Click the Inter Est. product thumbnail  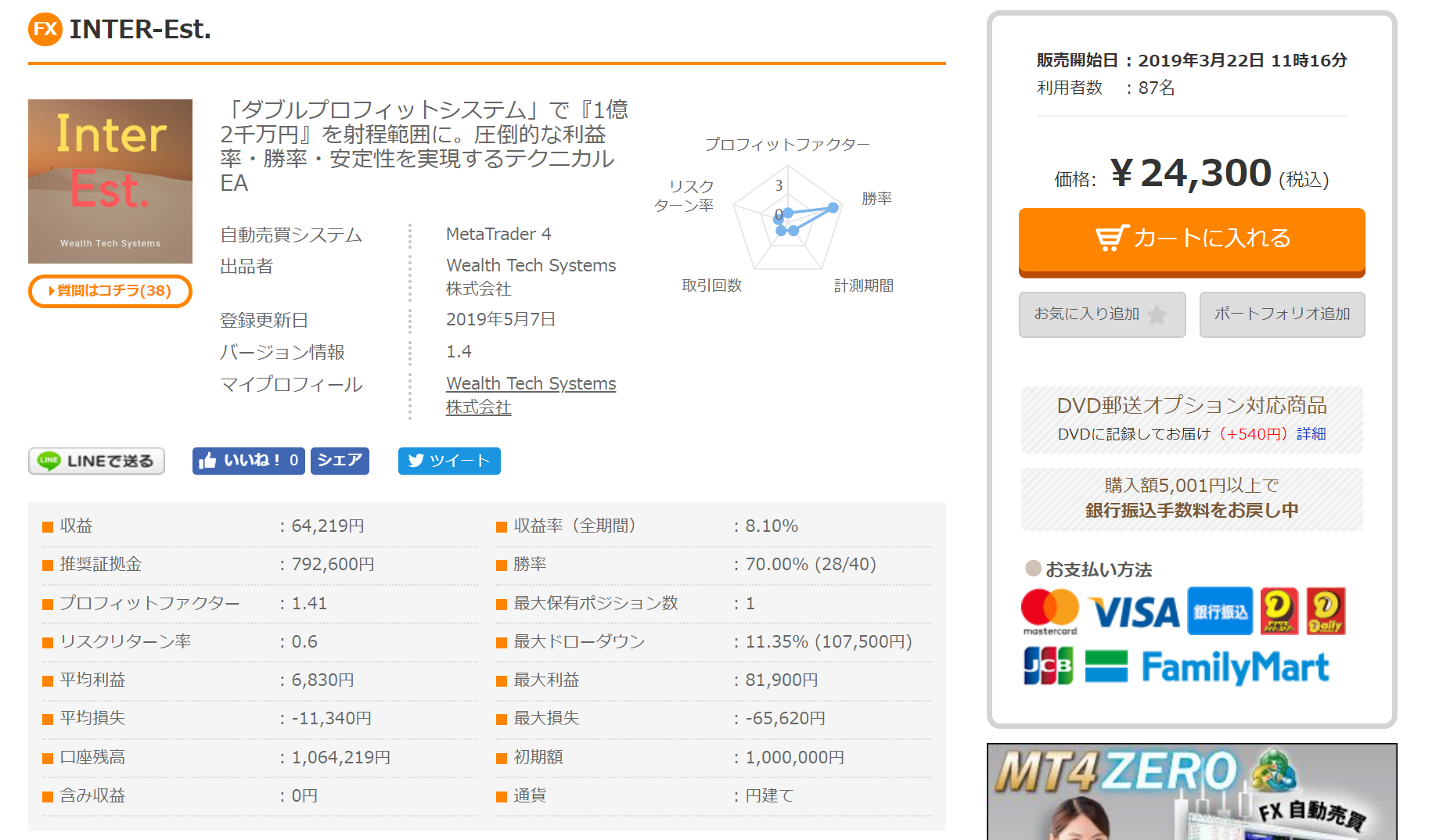click(x=110, y=181)
